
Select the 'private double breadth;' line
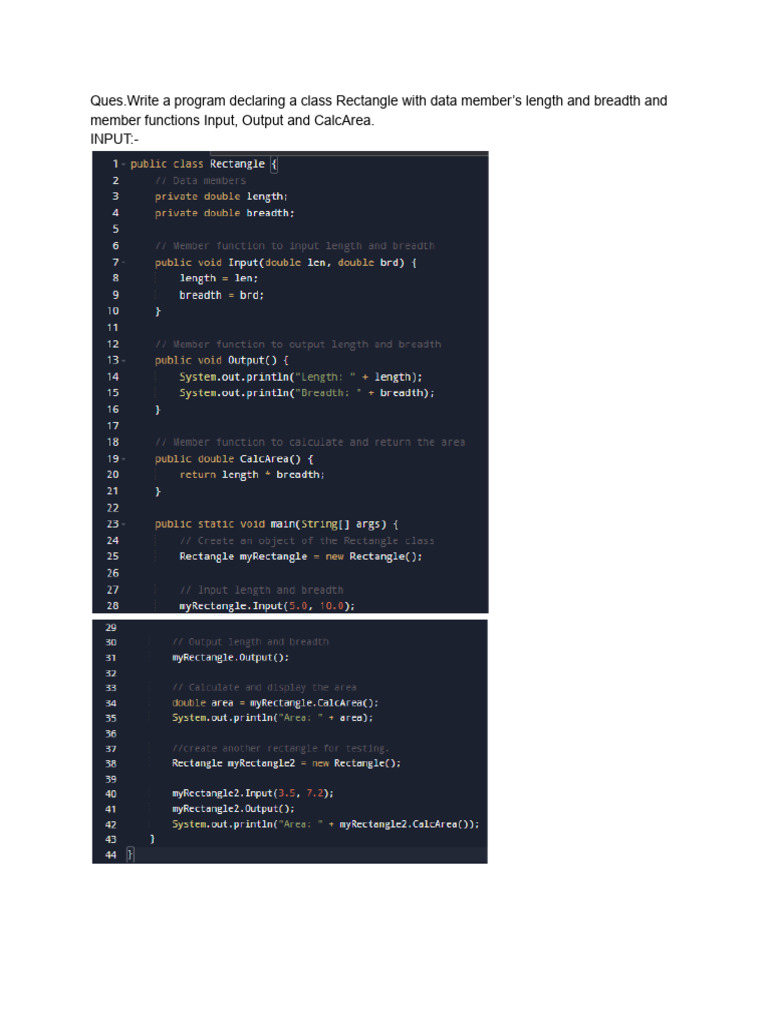[225, 213]
